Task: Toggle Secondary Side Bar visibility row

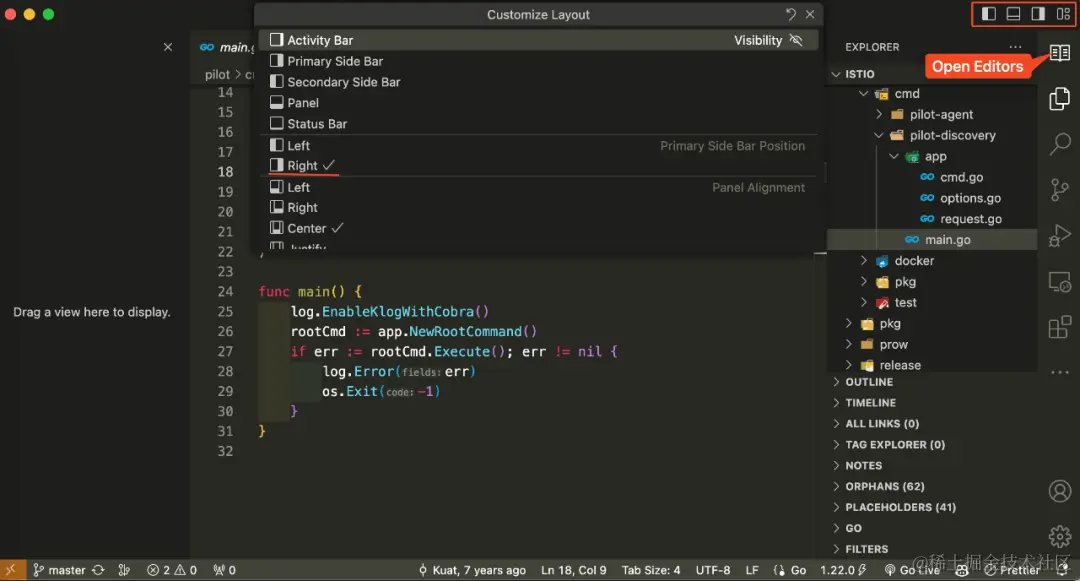Action: (538, 82)
